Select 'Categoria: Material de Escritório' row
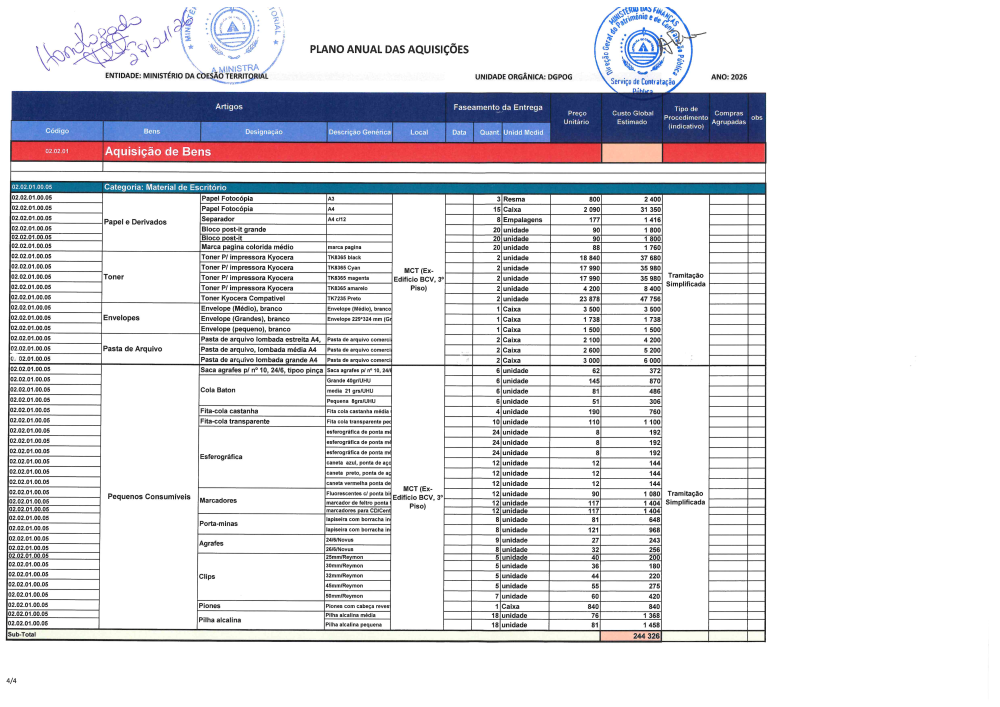This screenshot has width=1000, height=707. point(166,187)
